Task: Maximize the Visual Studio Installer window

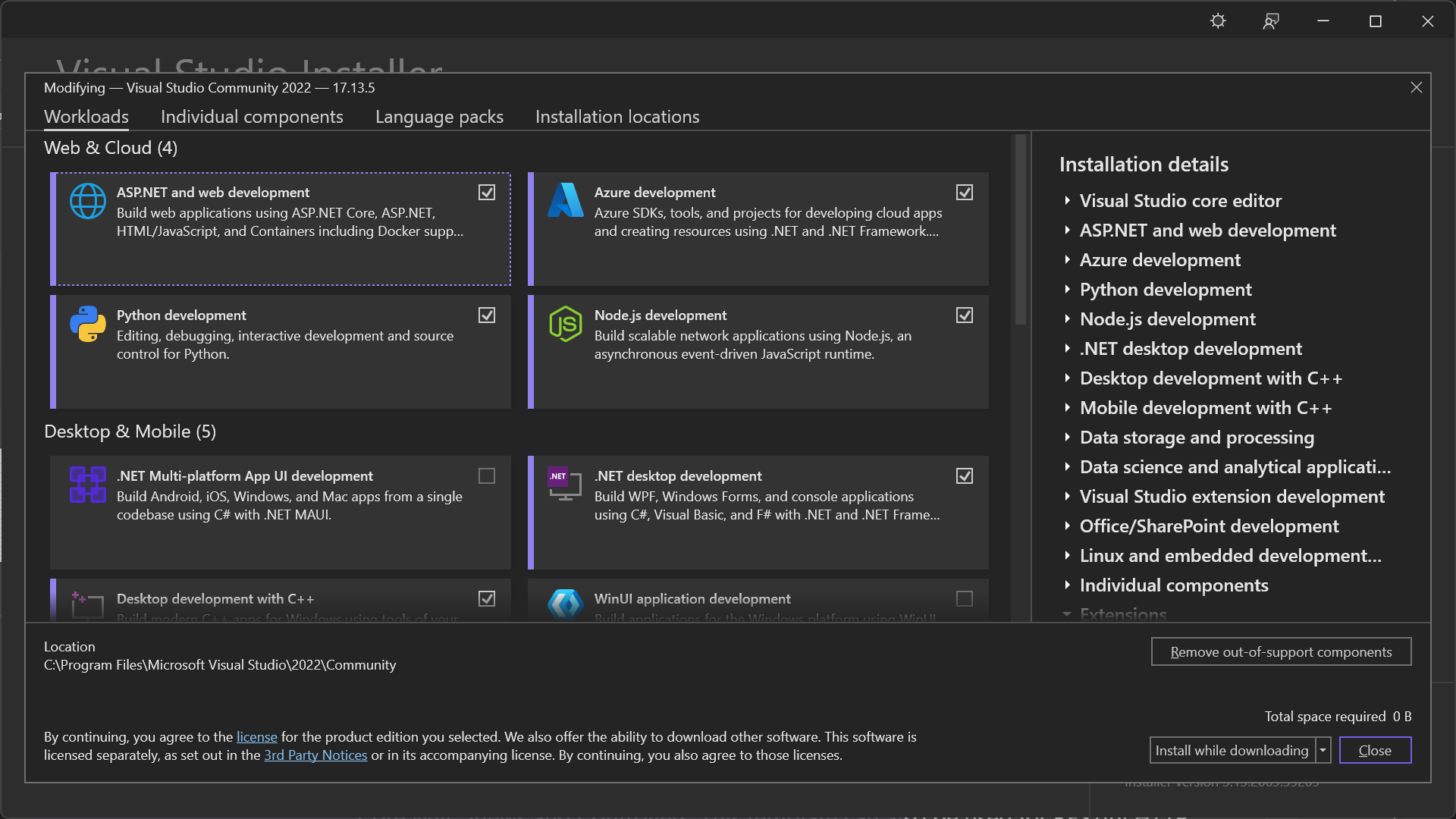Action: click(x=1376, y=21)
